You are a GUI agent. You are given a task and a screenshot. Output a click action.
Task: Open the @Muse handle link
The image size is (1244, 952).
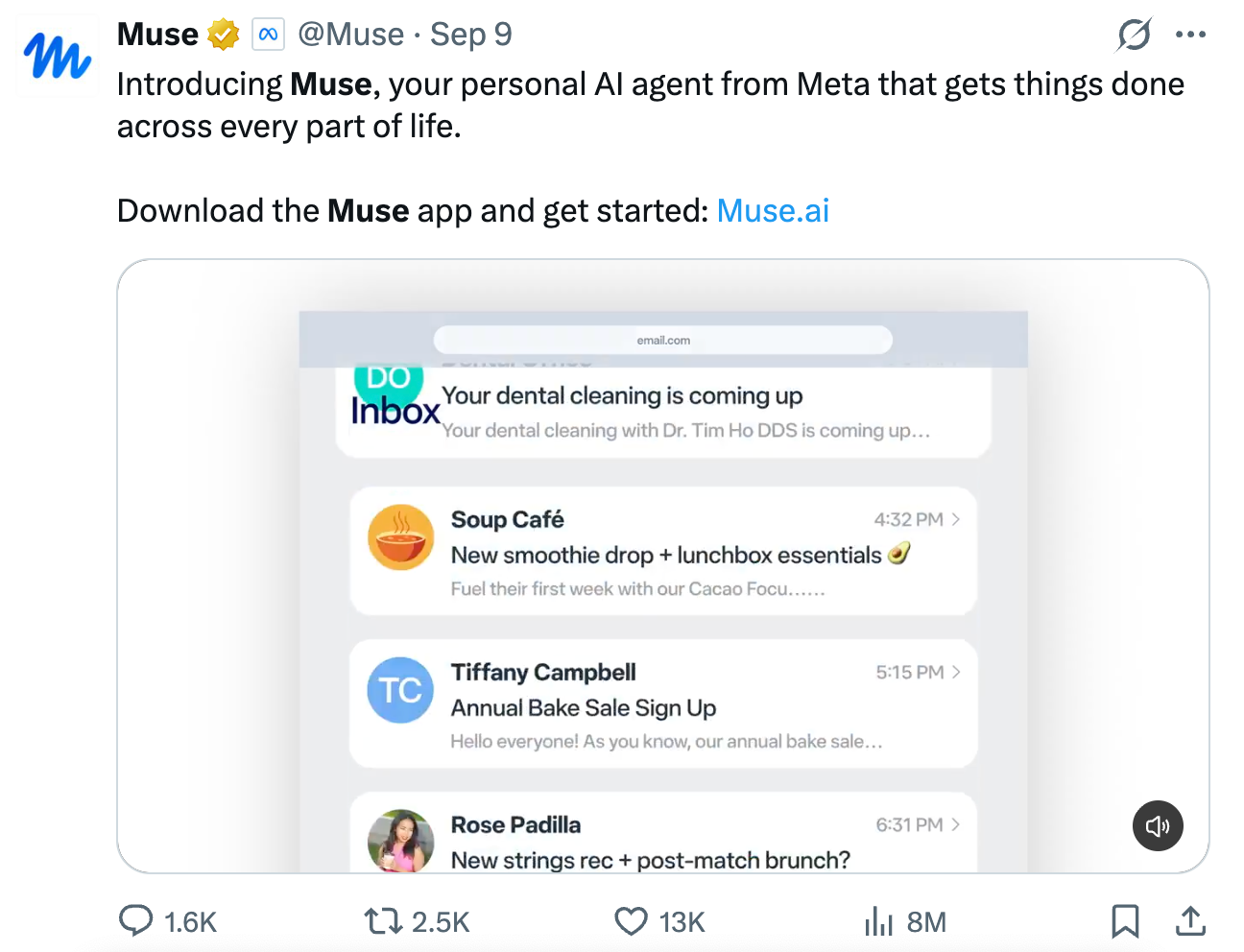click(351, 36)
